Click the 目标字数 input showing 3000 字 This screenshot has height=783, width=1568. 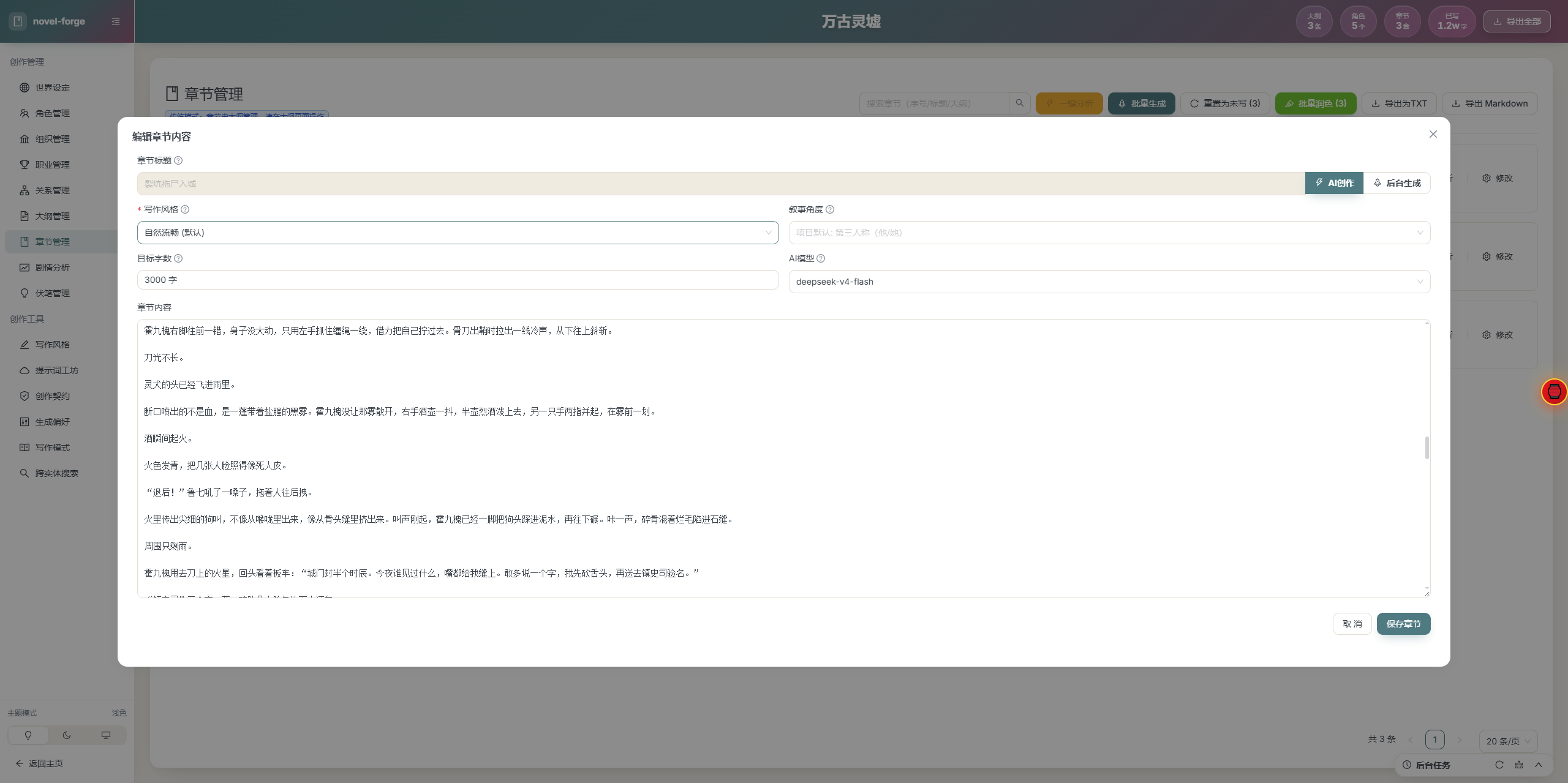(x=458, y=280)
